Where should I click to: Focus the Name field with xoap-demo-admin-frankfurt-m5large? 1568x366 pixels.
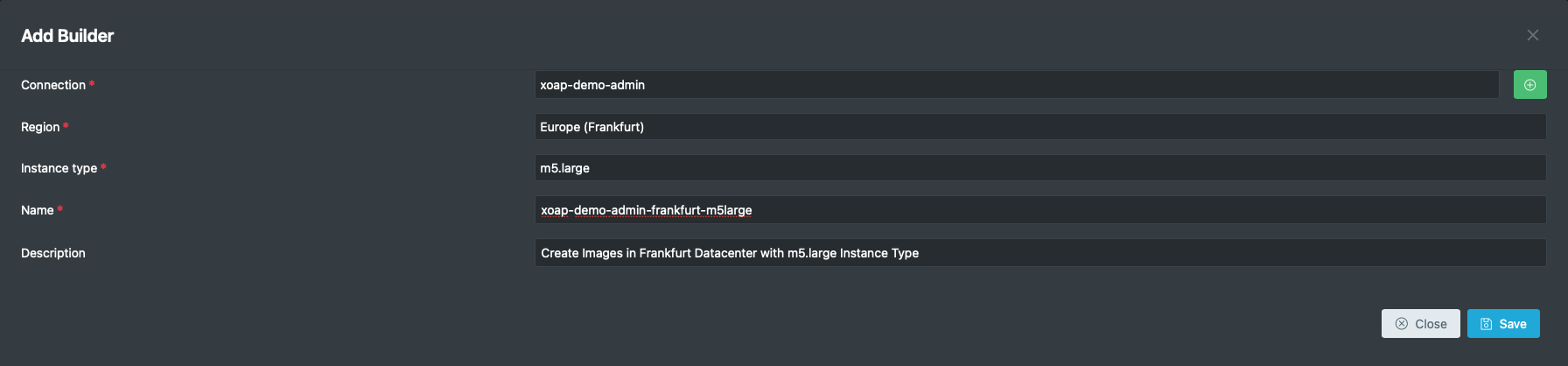(1040, 210)
